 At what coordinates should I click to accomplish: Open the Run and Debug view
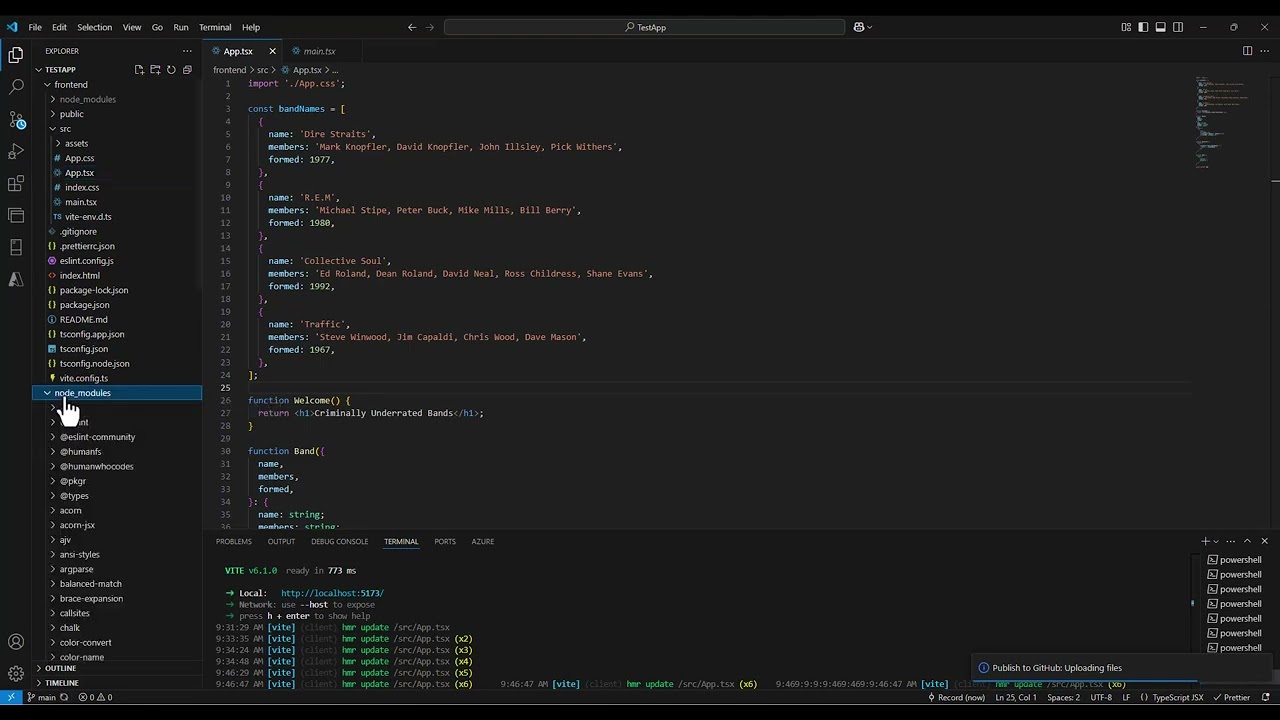(x=16, y=152)
